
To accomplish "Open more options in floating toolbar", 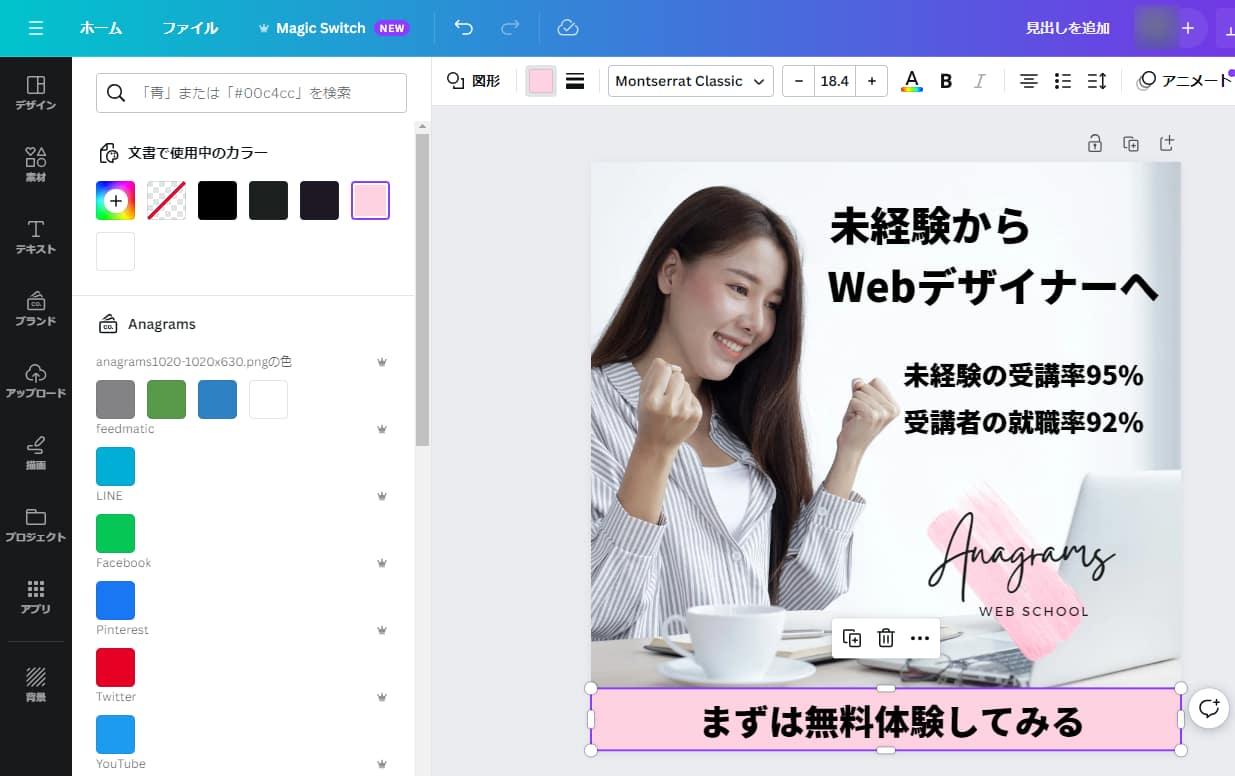I will [920, 638].
